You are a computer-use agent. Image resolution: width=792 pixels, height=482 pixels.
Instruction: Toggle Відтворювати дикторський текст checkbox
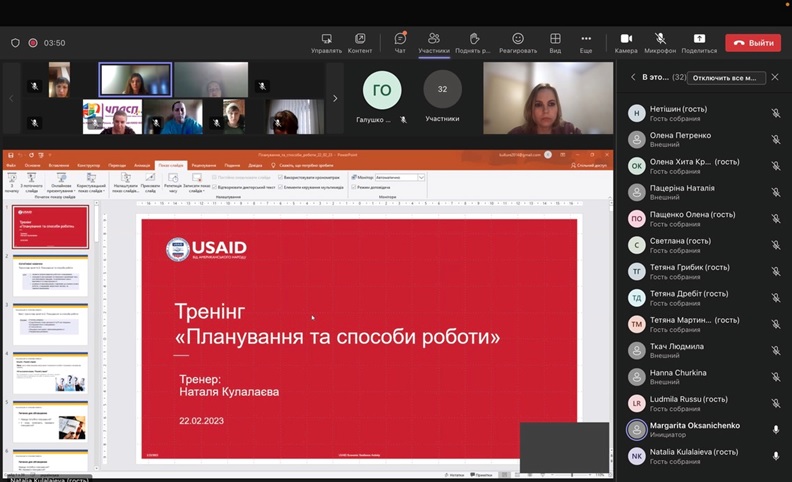pos(215,187)
